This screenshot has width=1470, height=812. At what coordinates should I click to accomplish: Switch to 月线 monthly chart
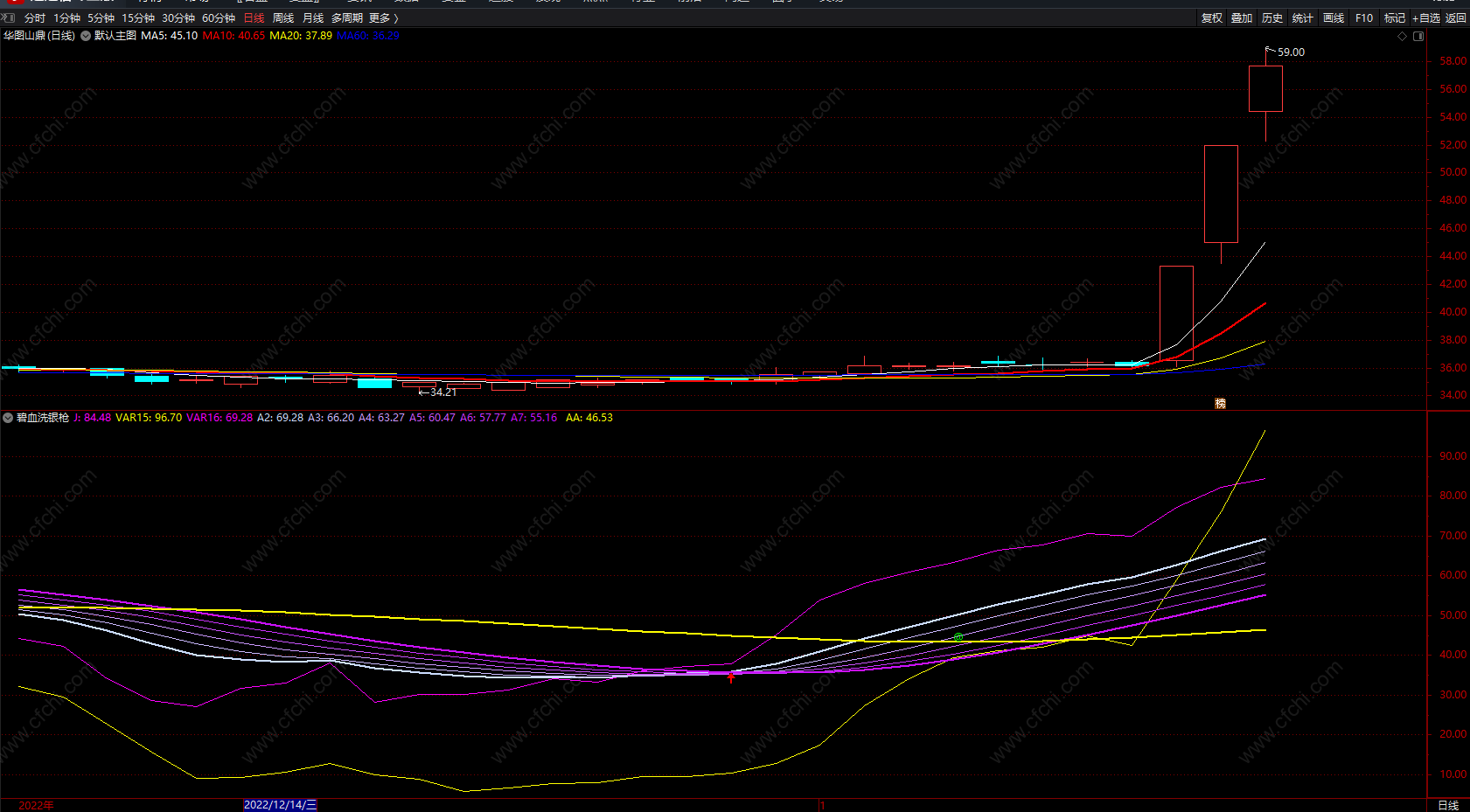tap(313, 18)
